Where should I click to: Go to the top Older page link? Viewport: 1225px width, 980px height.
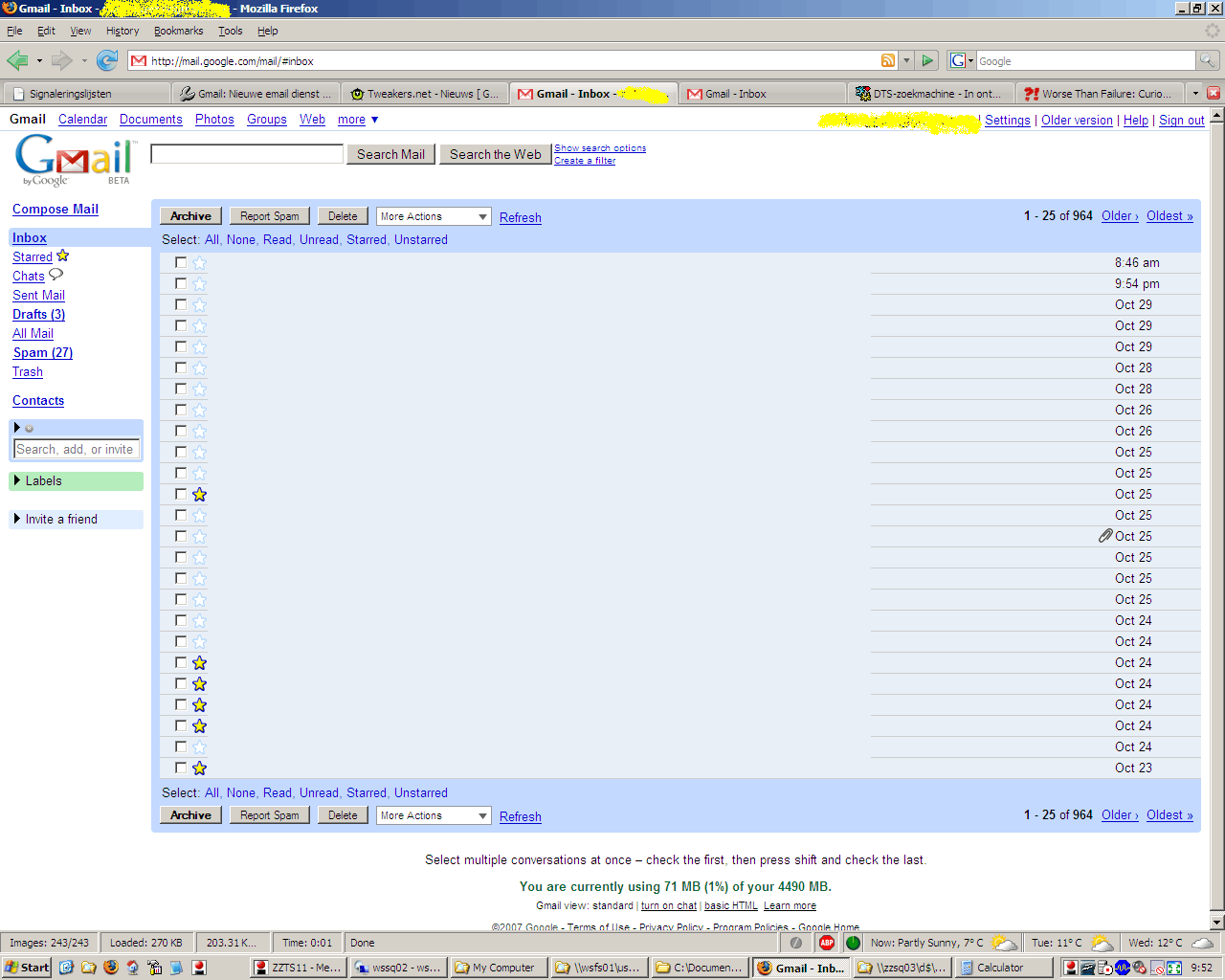tap(1120, 215)
